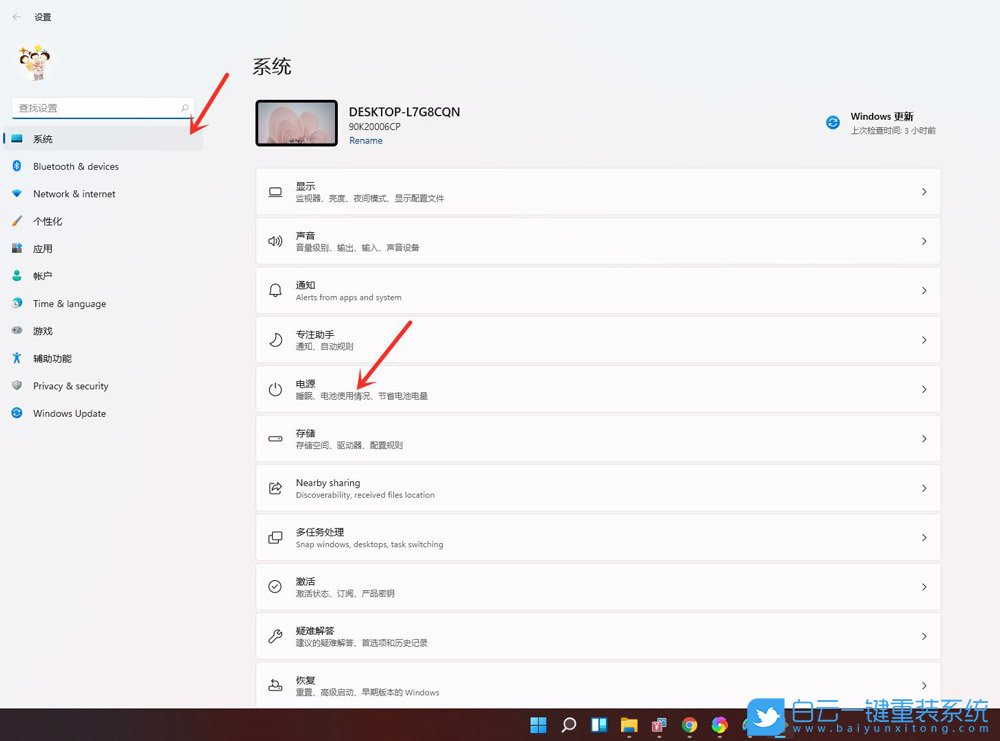Open Windows Update from sidebar
1000x741 pixels.
point(67,413)
